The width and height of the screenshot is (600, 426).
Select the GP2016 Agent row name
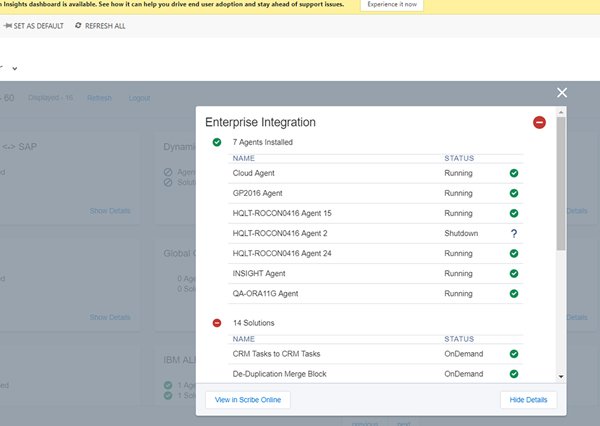coord(258,193)
